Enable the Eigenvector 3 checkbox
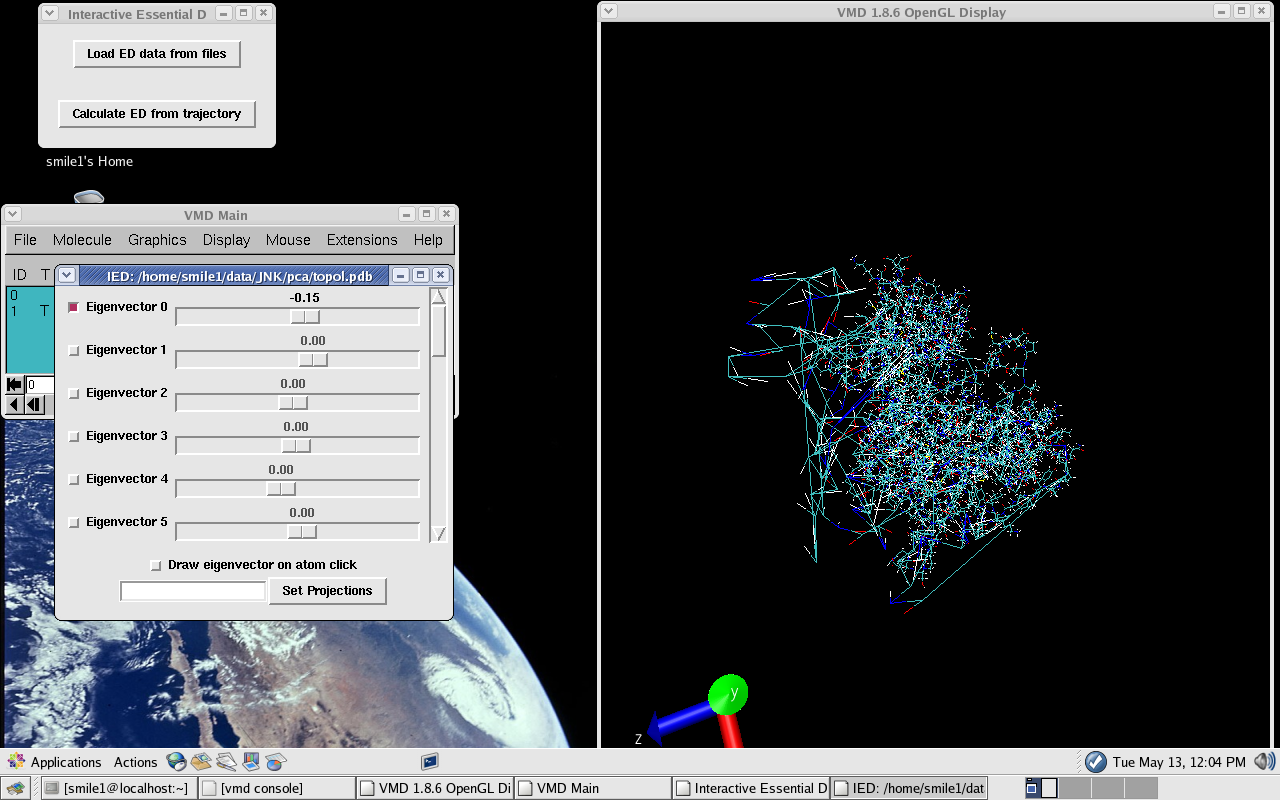 [x=73, y=436]
